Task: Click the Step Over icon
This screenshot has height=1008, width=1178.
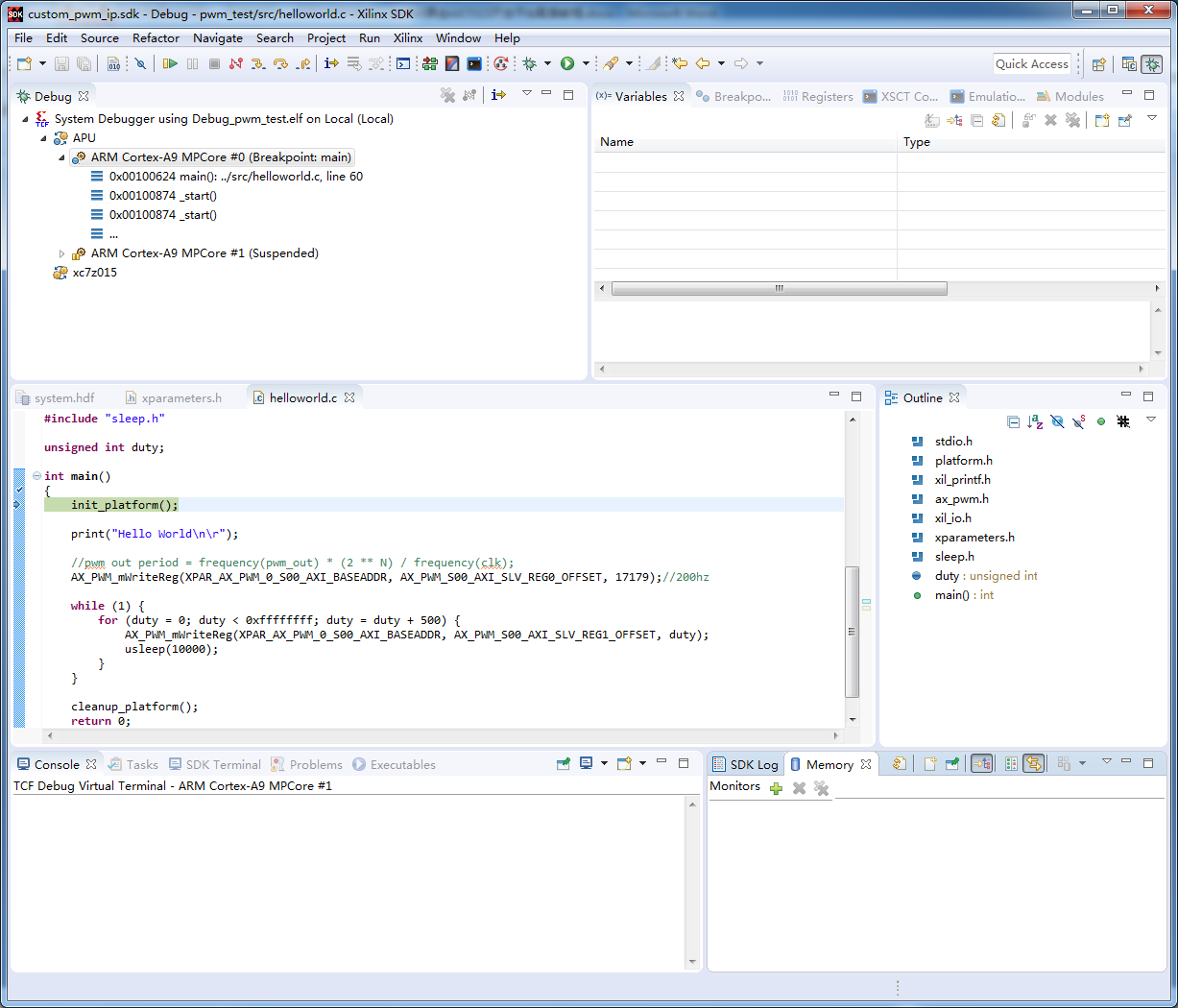Action: click(280, 63)
